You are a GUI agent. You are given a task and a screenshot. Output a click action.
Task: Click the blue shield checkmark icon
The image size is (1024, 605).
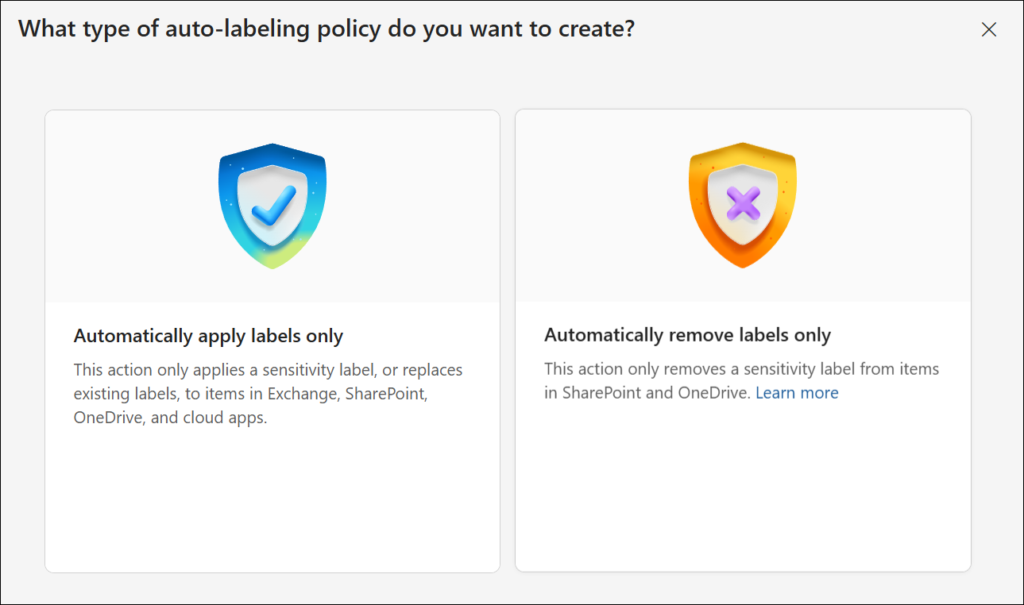(272, 206)
